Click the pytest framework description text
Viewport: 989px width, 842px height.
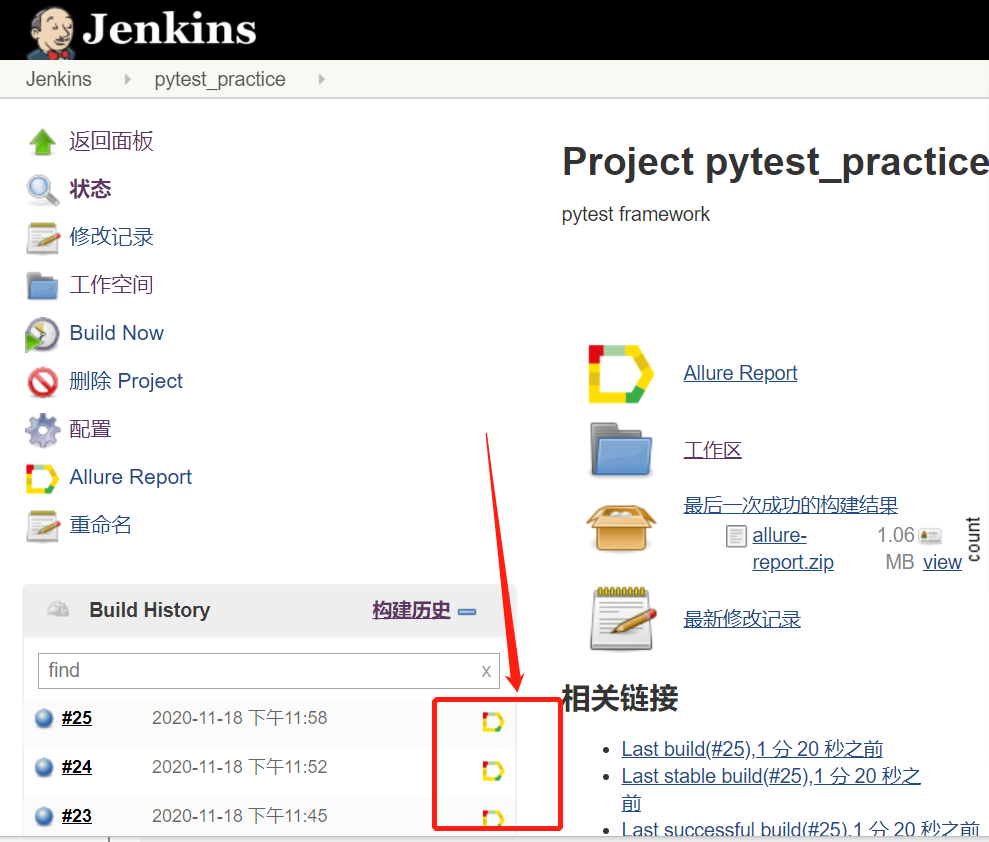[636, 215]
